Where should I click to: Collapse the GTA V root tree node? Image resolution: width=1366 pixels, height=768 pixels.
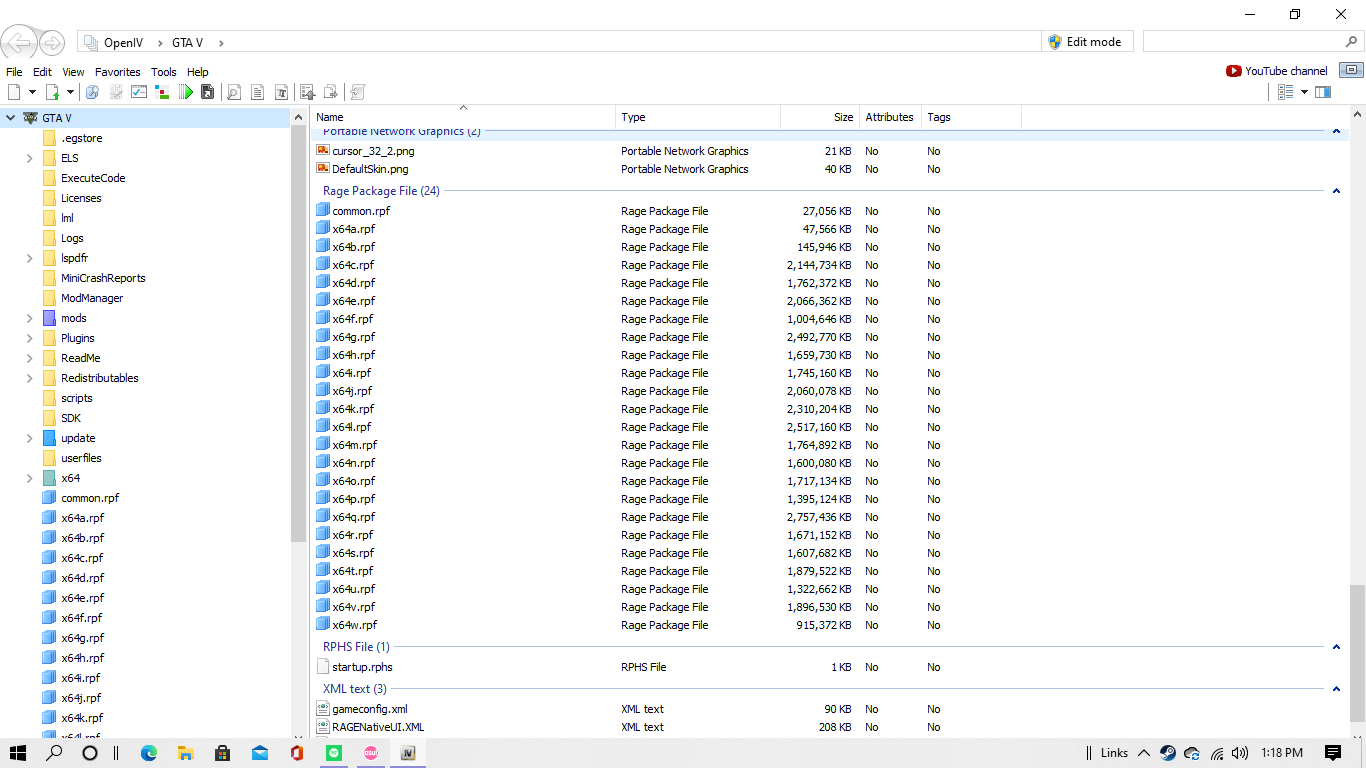[10, 118]
